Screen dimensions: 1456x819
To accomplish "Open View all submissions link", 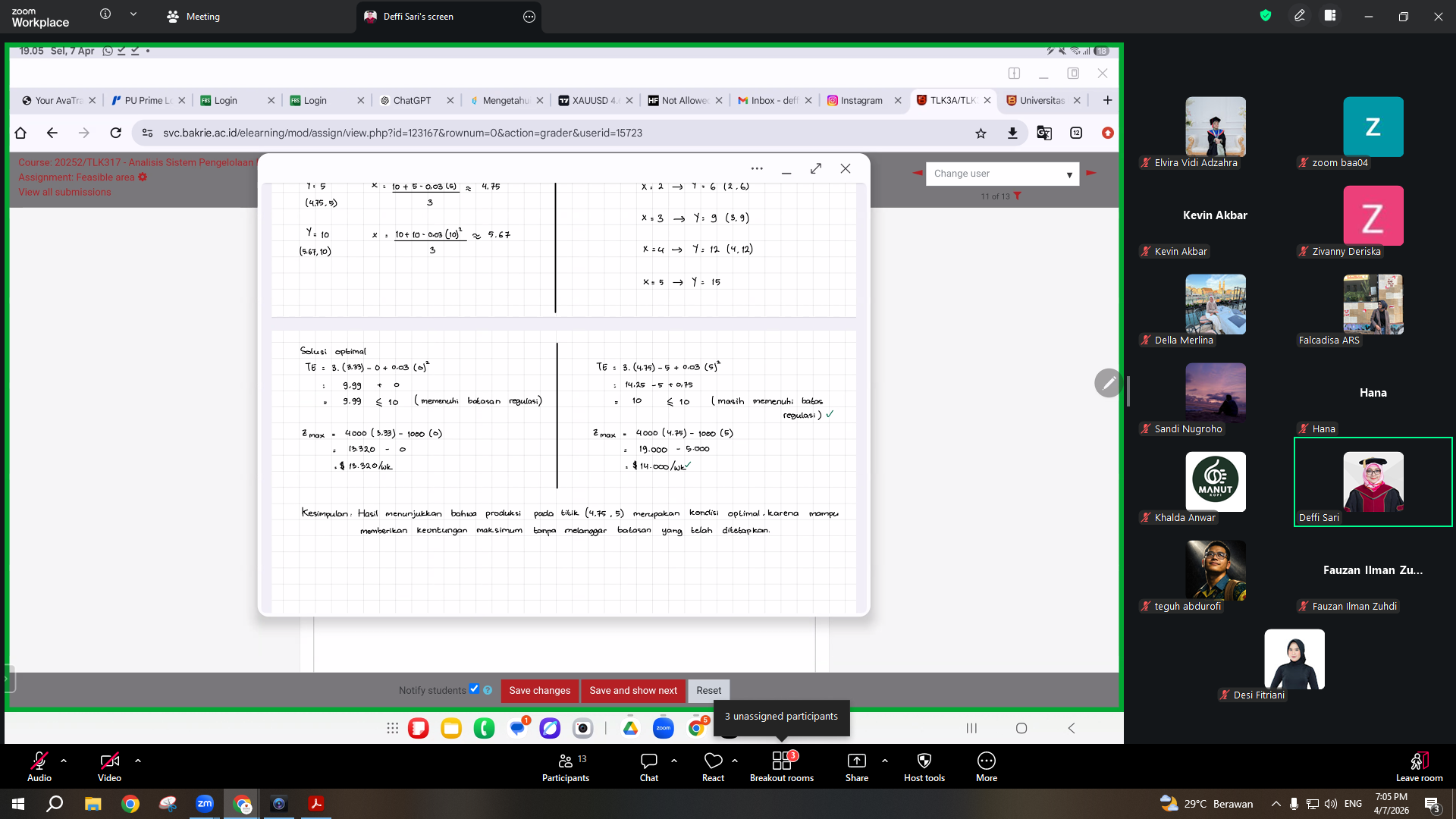I will coord(64,192).
